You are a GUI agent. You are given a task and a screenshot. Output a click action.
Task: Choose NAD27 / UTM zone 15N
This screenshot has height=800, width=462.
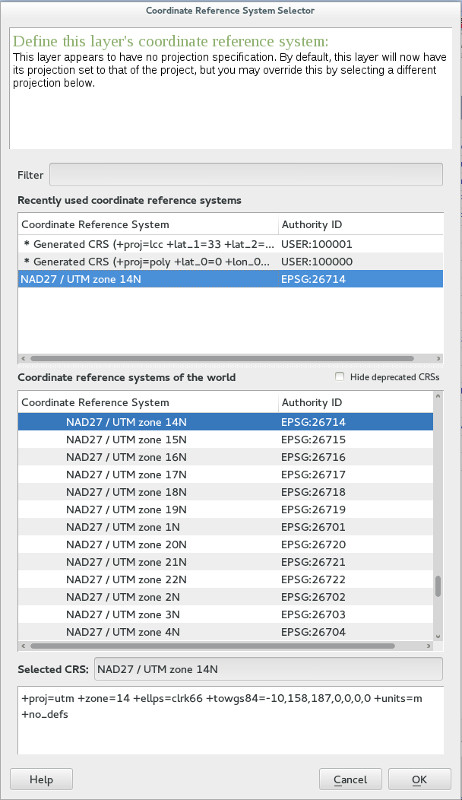point(225,440)
